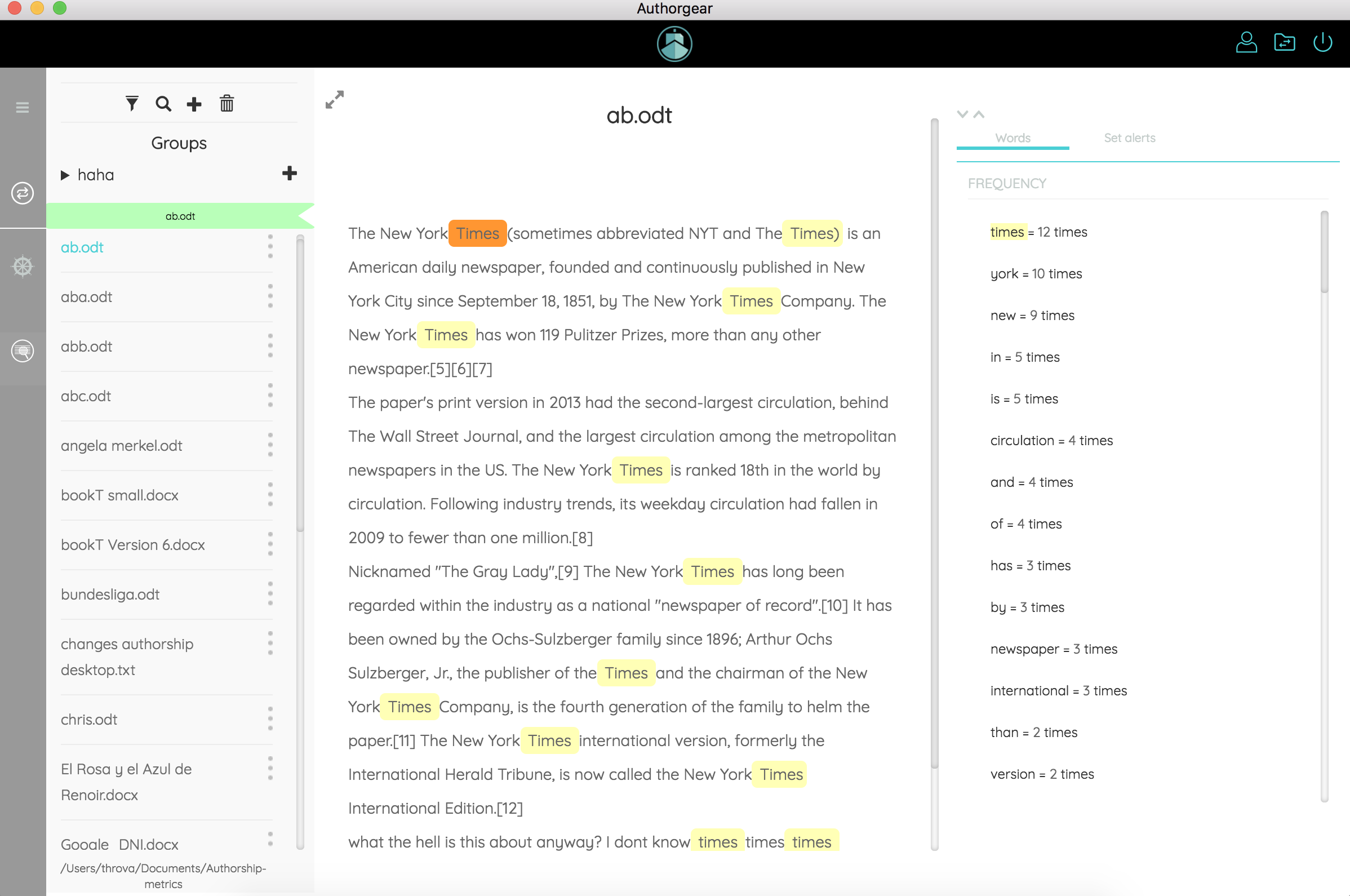The height and width of the screenshot is (896, 1350).
Task: Open options menu for bookT Version 6.docx
Action: pyautogui.click(x=270, y=544)
